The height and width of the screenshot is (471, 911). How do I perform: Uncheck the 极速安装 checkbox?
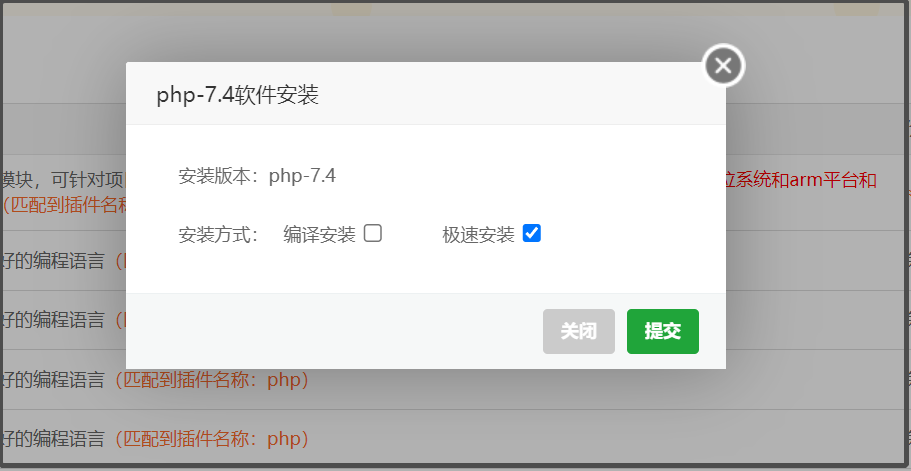point(532,233)
